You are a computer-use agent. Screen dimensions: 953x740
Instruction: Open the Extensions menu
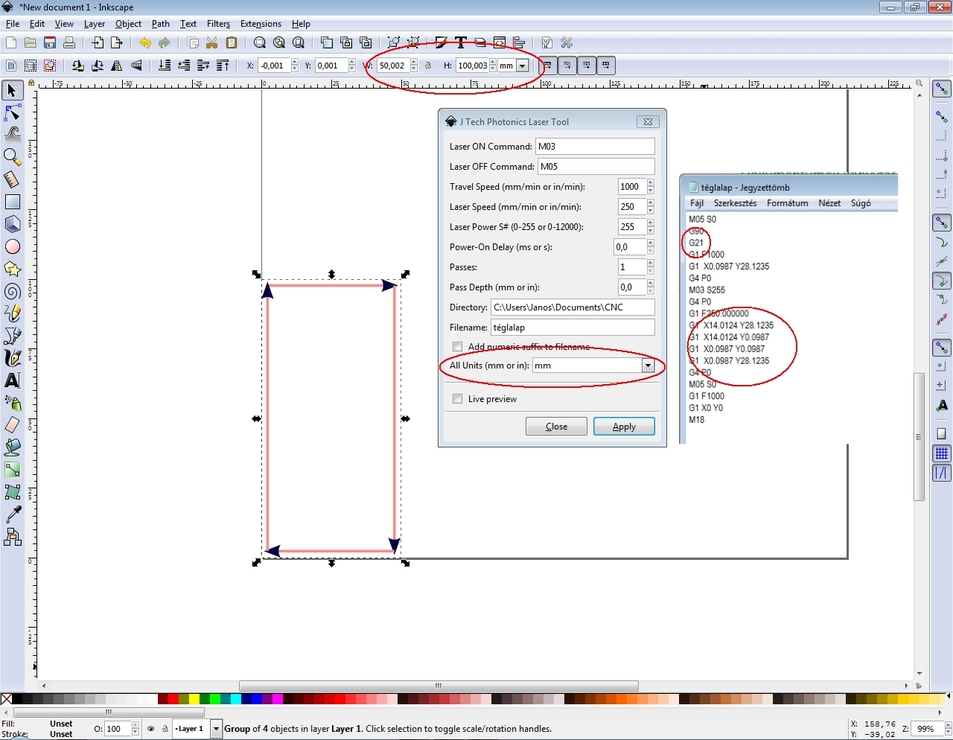(260, 23)
